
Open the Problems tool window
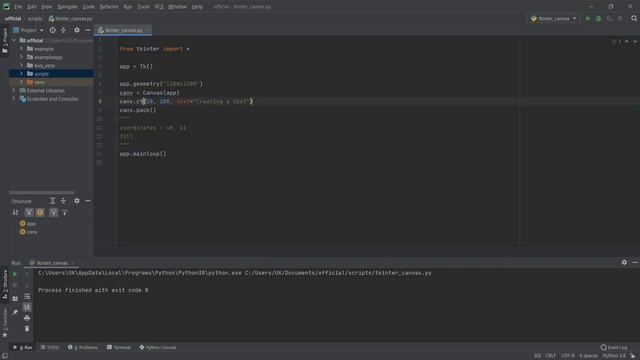(x=83, y=347)
